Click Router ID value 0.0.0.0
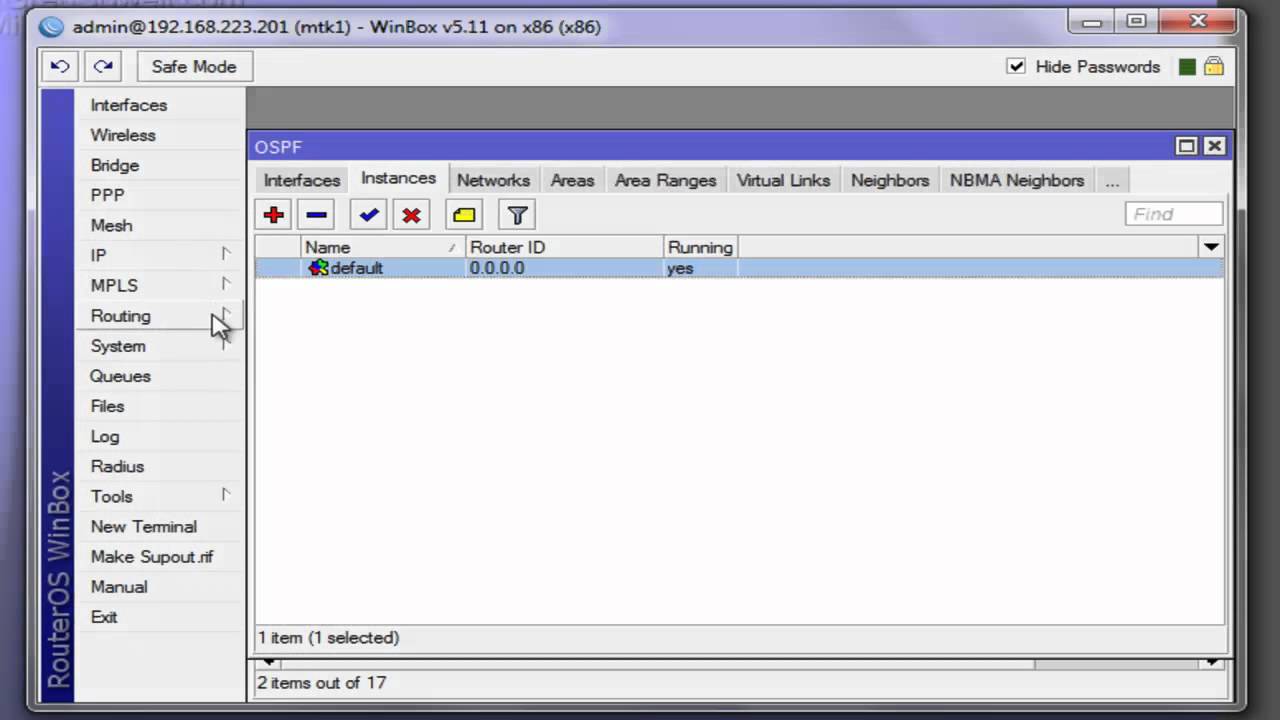 [497, 268]
